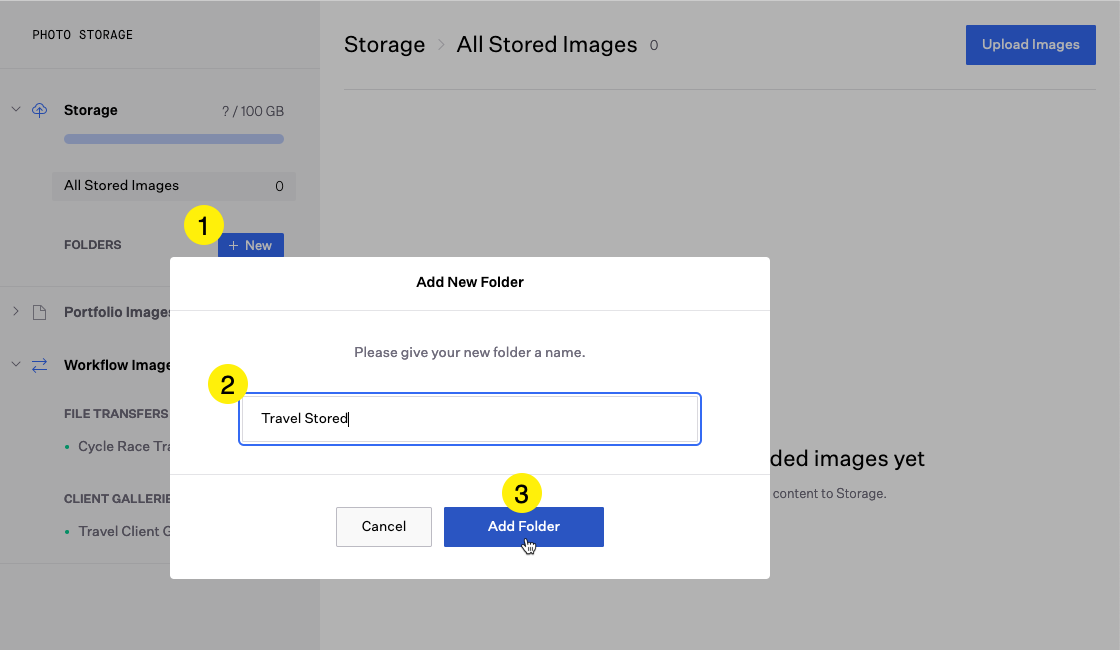The height and width of the screenshot is (650, 1120).
Task: Click All Stored Images in the breadcrumb
Action: pyautogui.click(x=546, y=45)
